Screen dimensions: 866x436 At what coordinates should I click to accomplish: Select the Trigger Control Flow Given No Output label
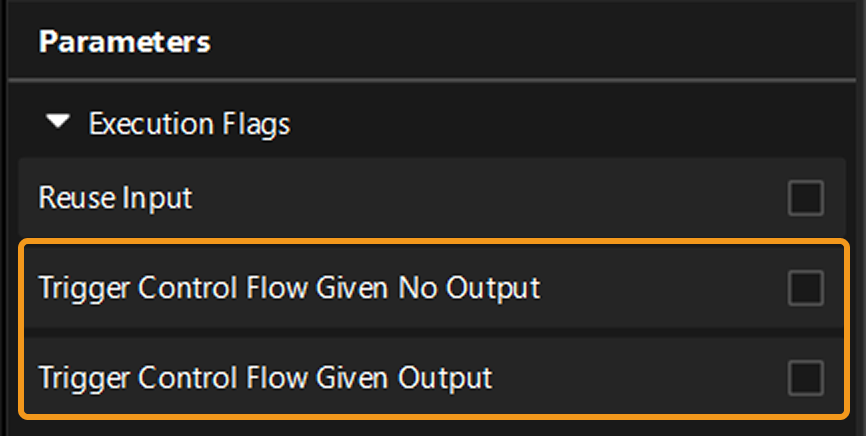(x=289, y=289)
